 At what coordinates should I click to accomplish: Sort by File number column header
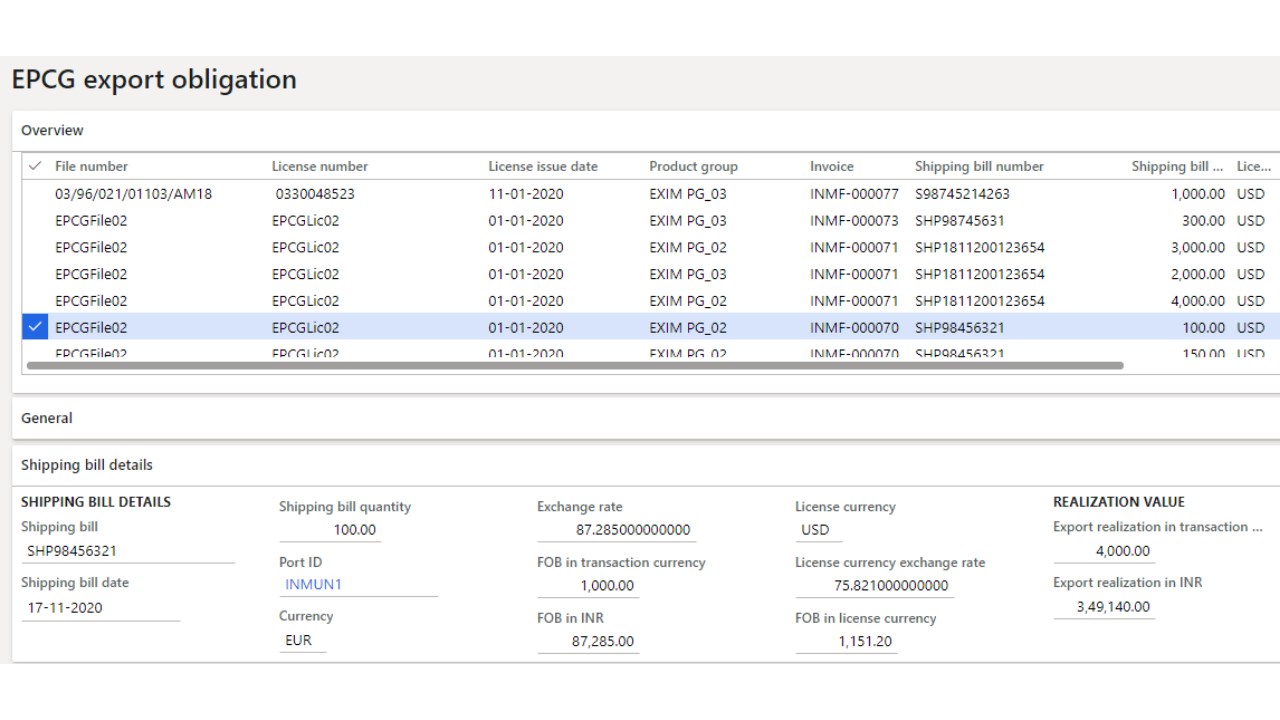(91, 166)
